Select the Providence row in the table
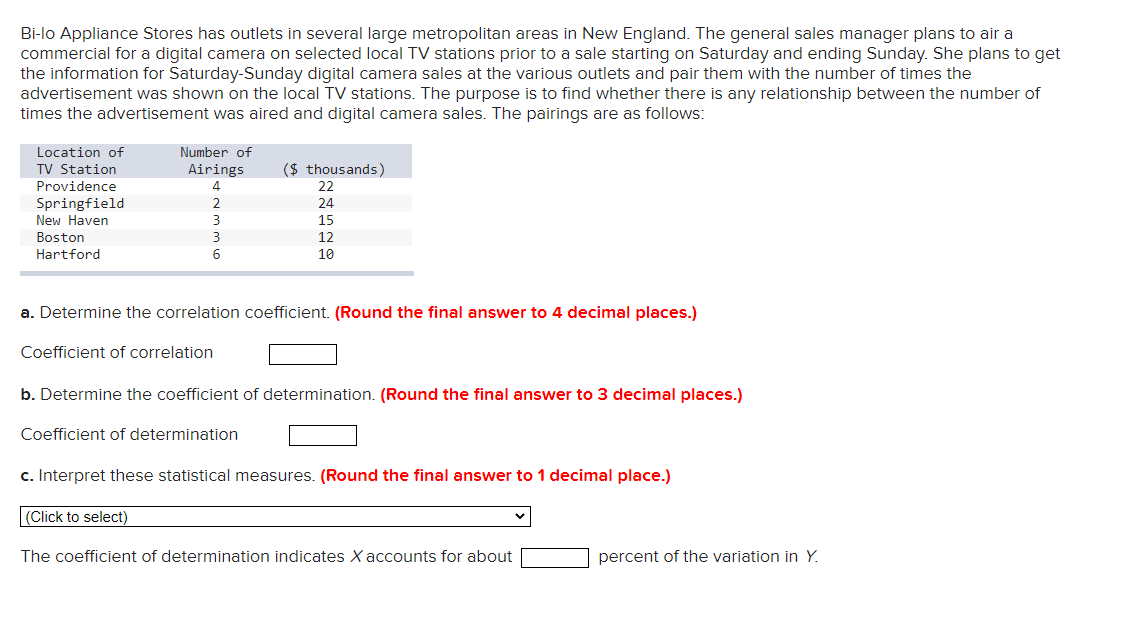The image size is (1126, 624). click(216, 187)
